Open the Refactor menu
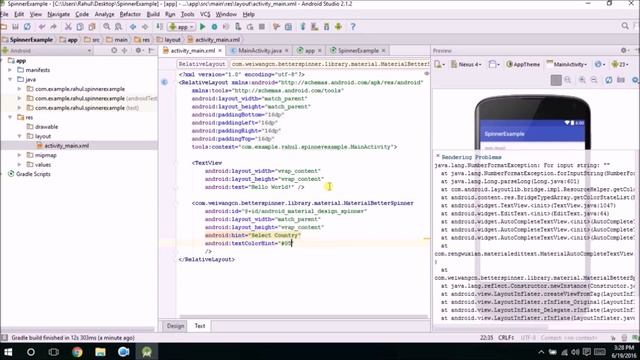Viewport: 640px width, 360px height. click(x=130, y=14)
